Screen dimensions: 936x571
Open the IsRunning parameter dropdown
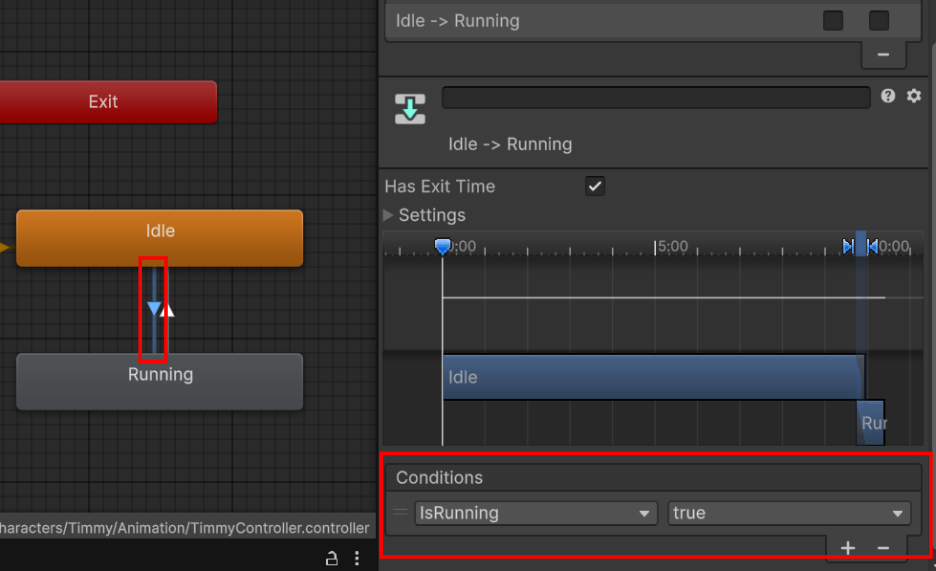tap(536, 513)
